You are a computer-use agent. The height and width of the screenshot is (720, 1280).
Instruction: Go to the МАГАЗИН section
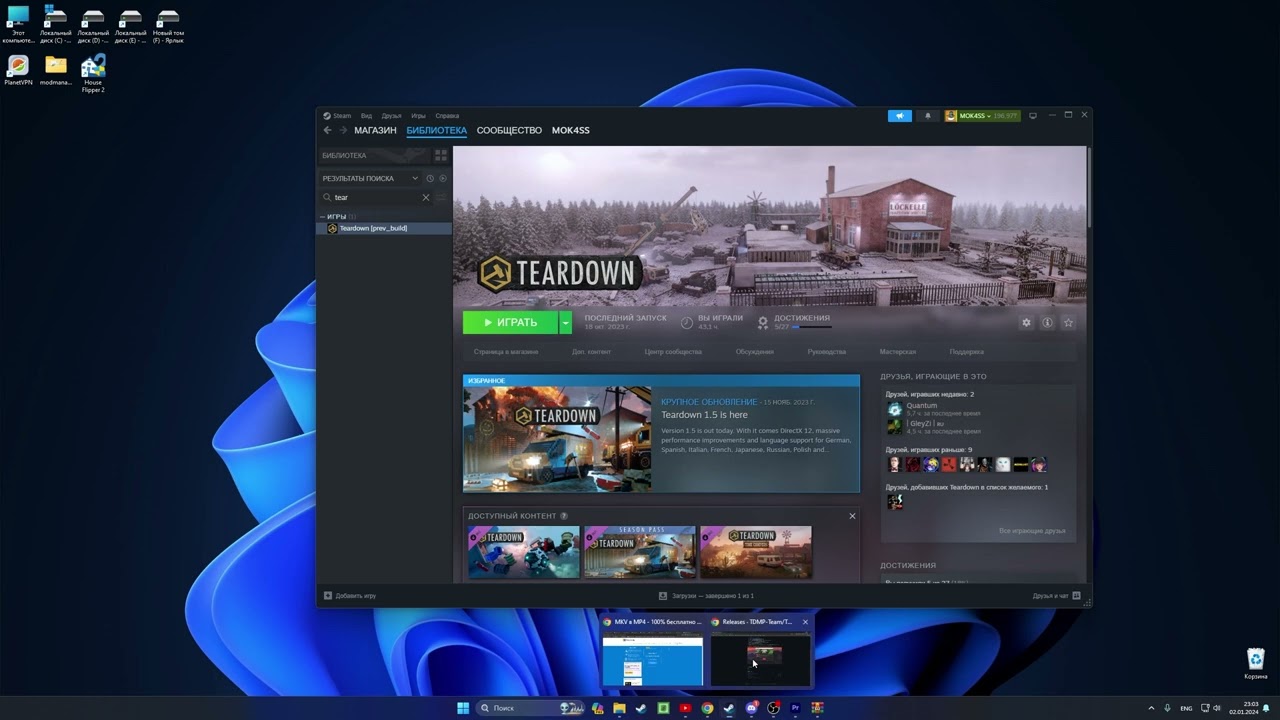click(375, 130)
